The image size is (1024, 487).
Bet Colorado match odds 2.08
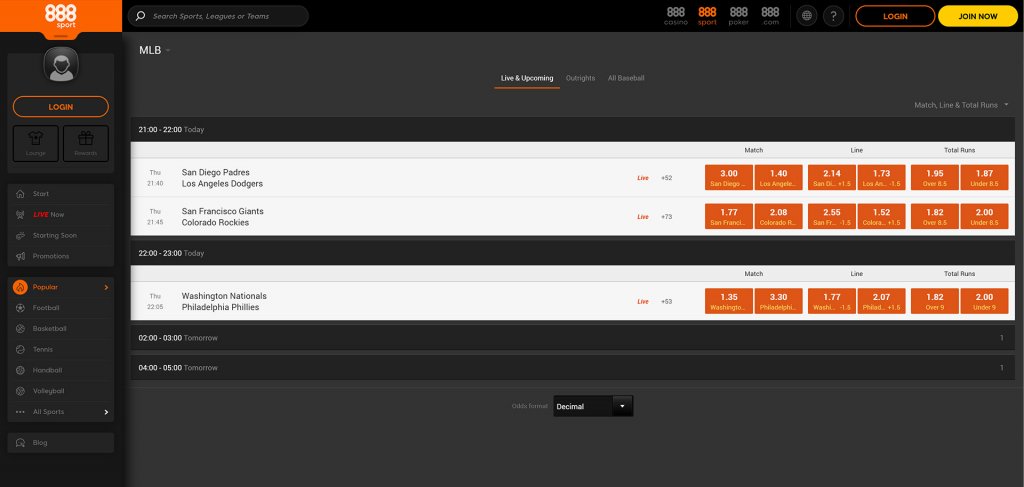point(778,216)
